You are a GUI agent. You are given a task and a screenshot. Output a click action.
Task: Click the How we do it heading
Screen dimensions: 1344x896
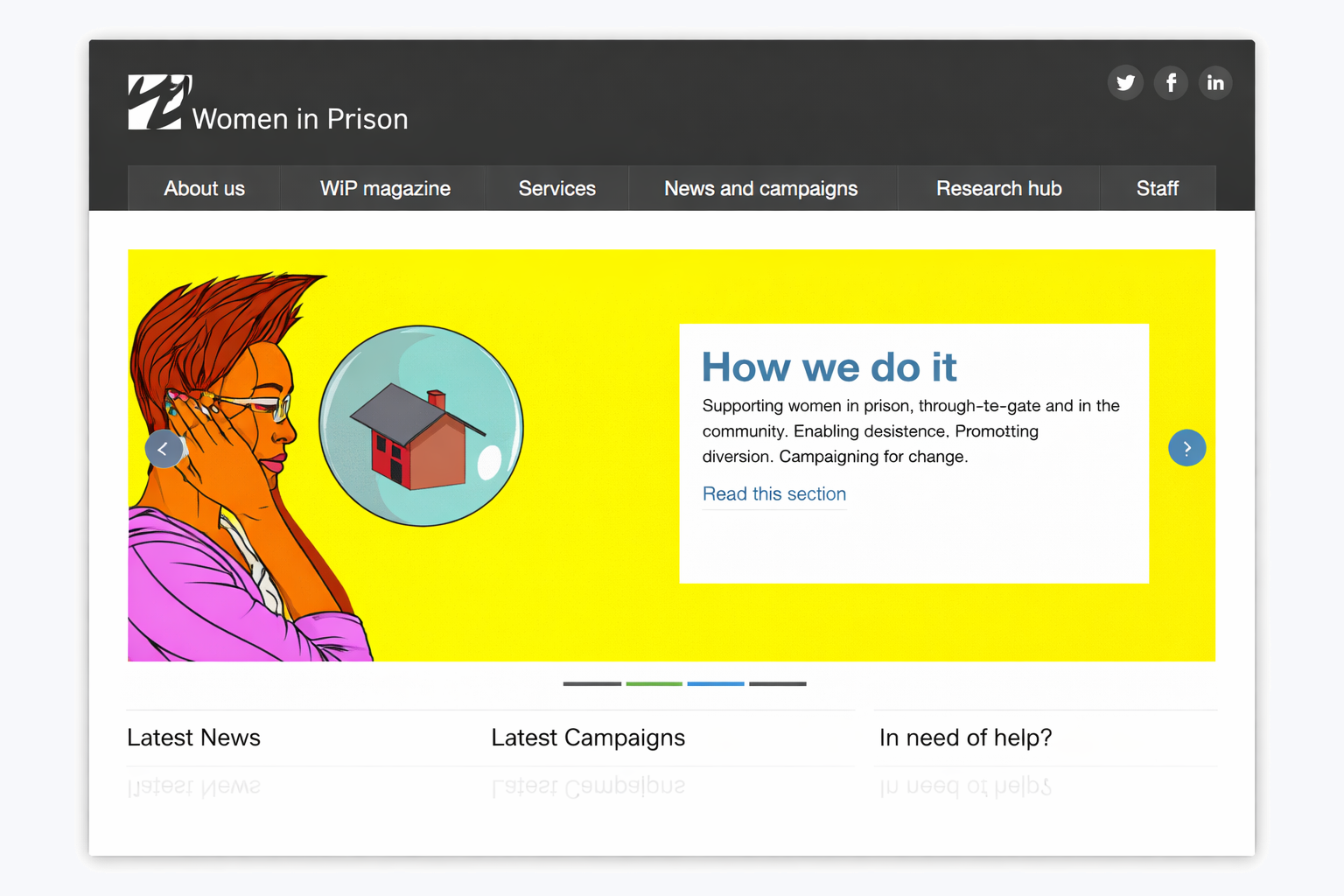tap(829, 367)
